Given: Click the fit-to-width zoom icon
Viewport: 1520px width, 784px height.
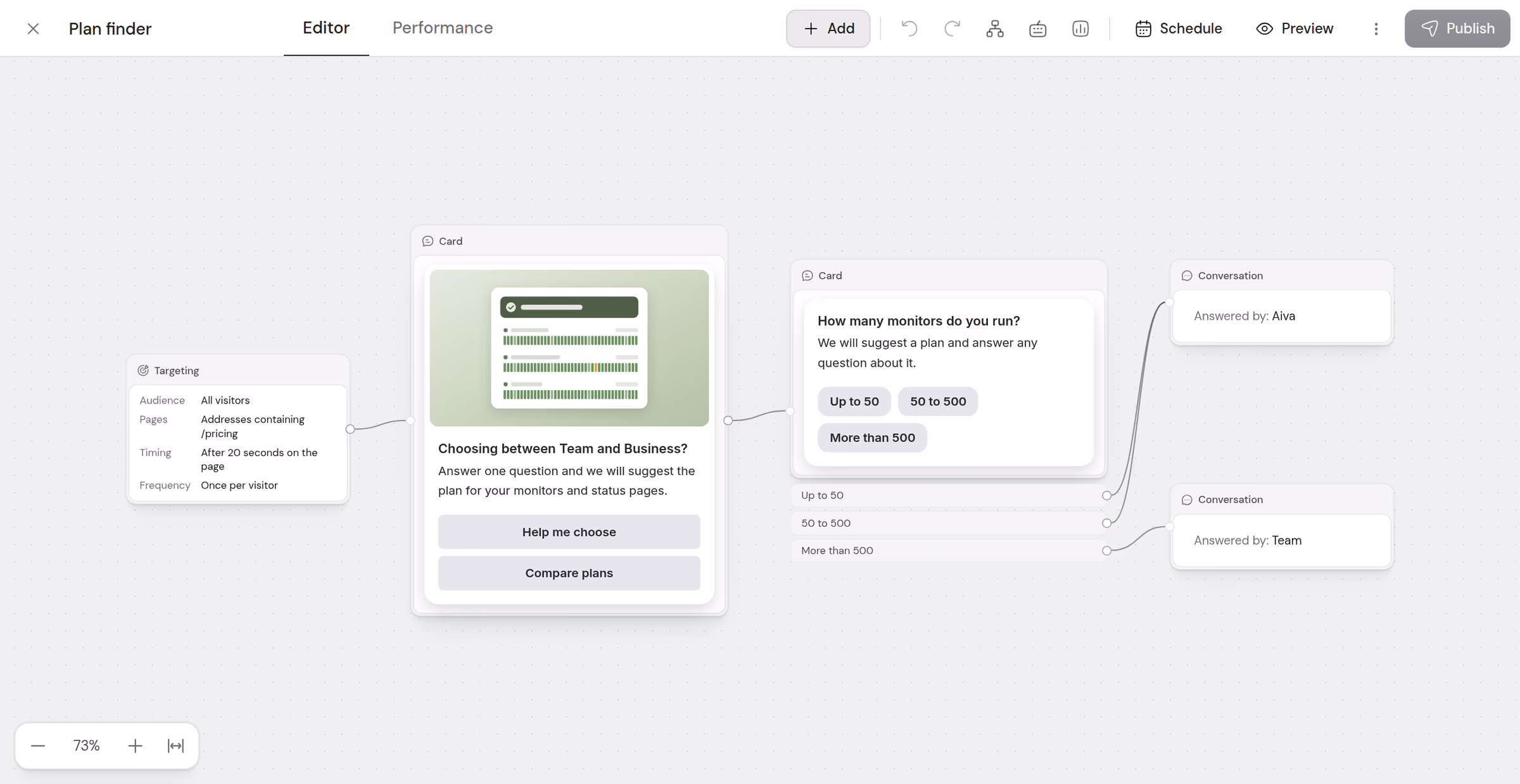Looking at the screenshot, I should point(175,745).
